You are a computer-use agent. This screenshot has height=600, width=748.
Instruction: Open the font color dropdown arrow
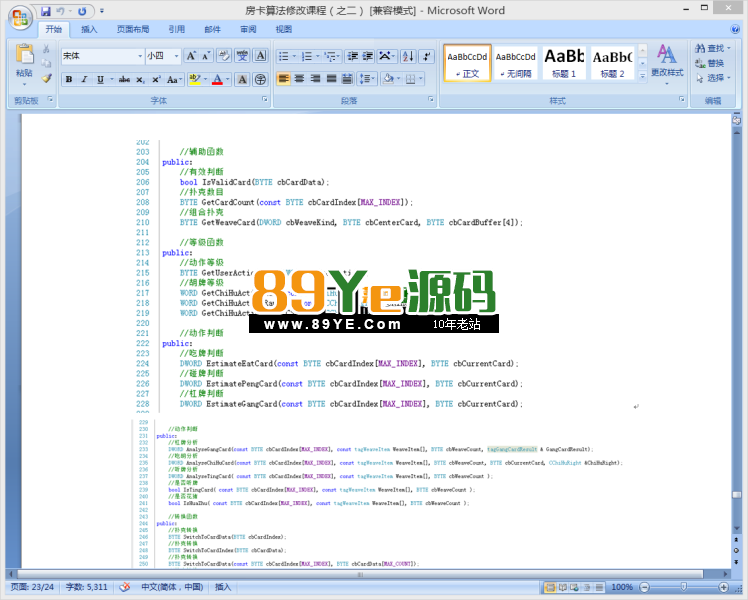tap(228, 79)
